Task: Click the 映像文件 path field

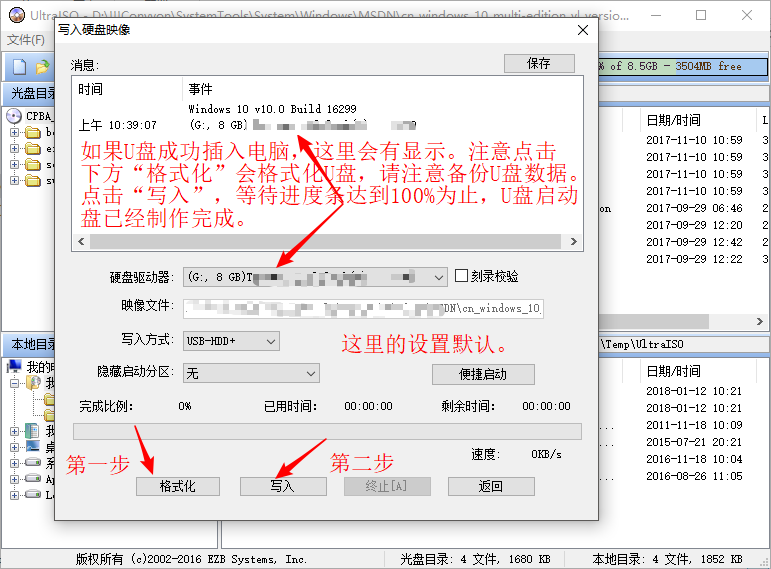Action: pos(363,308)
